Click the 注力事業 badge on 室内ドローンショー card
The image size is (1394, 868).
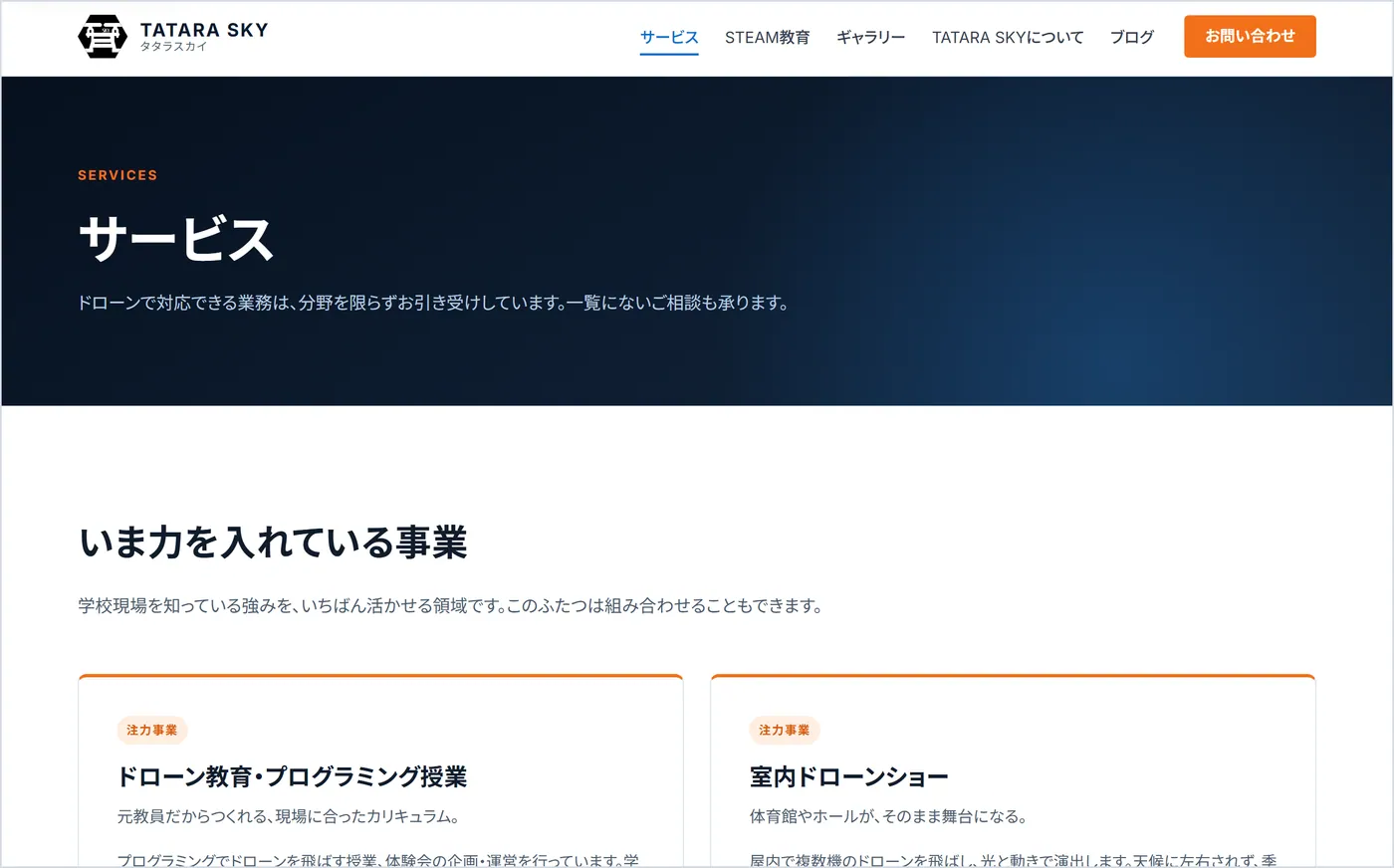click(785, 730)
